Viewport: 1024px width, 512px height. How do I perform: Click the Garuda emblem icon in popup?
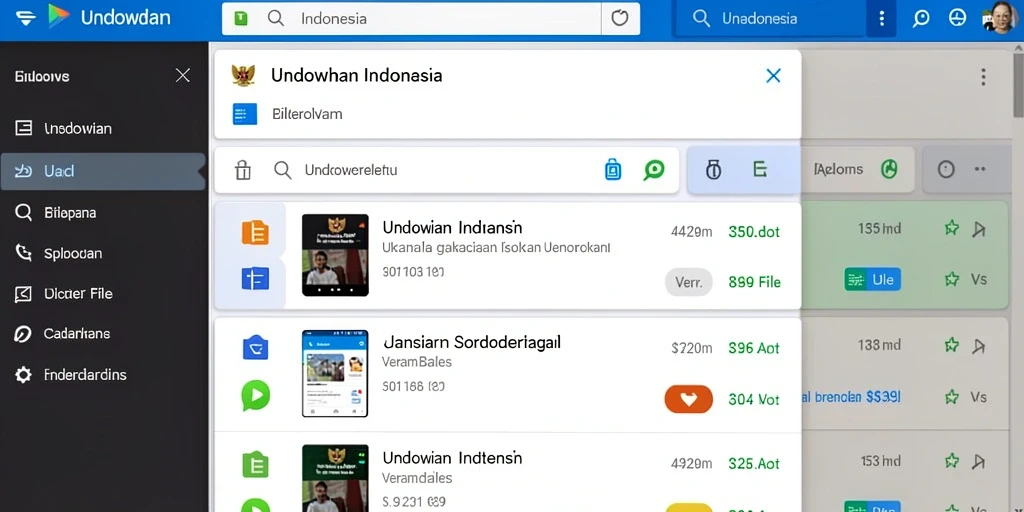click(x=243, y=75)
